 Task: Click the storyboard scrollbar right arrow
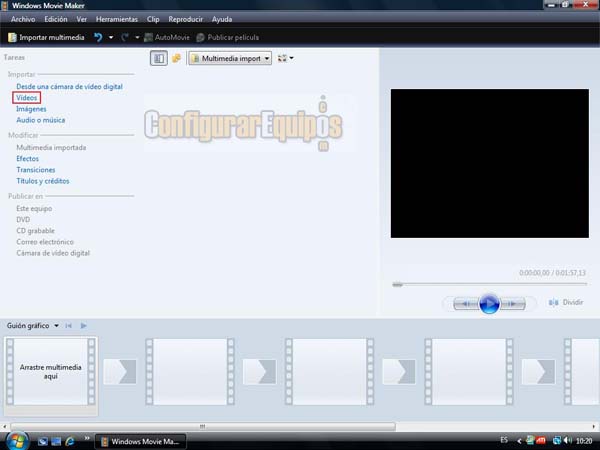(x=594, y=426)
